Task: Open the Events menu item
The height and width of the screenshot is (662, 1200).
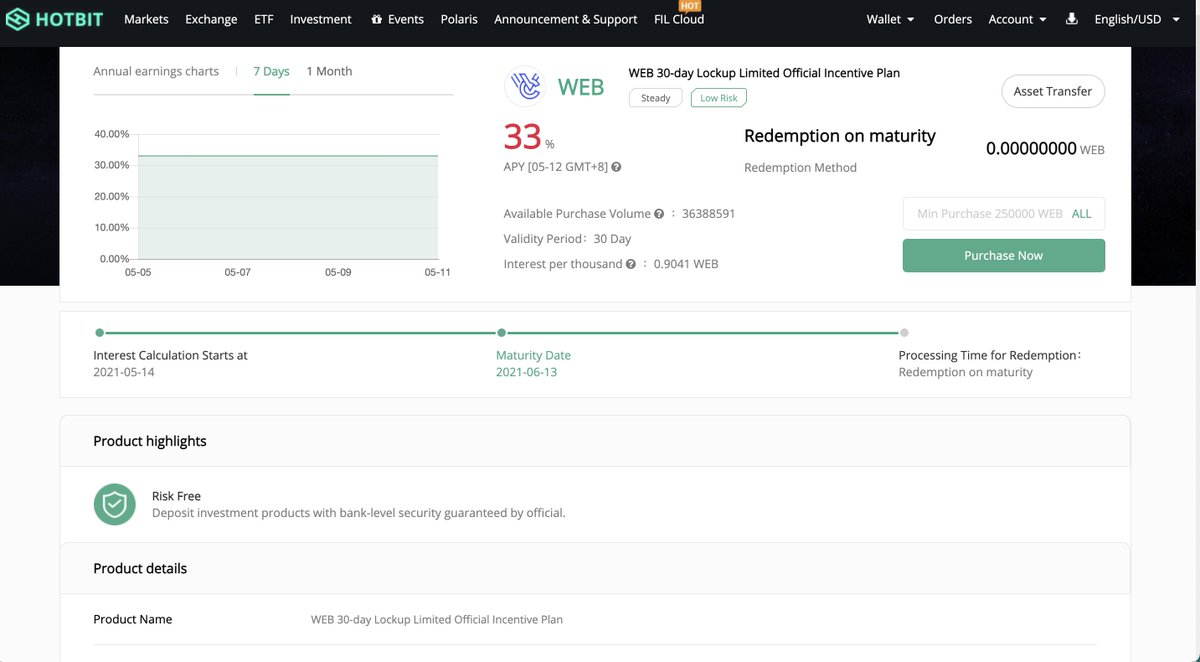Action: coord(405,19)
